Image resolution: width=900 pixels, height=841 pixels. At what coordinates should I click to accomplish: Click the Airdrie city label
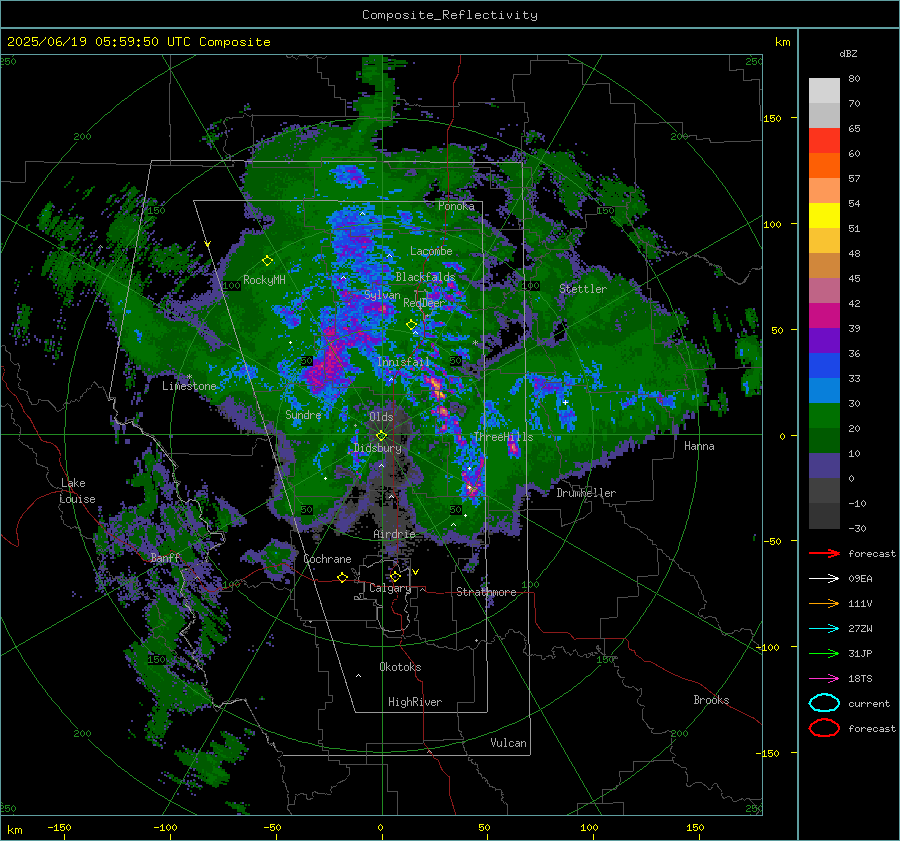pos(394,534)
